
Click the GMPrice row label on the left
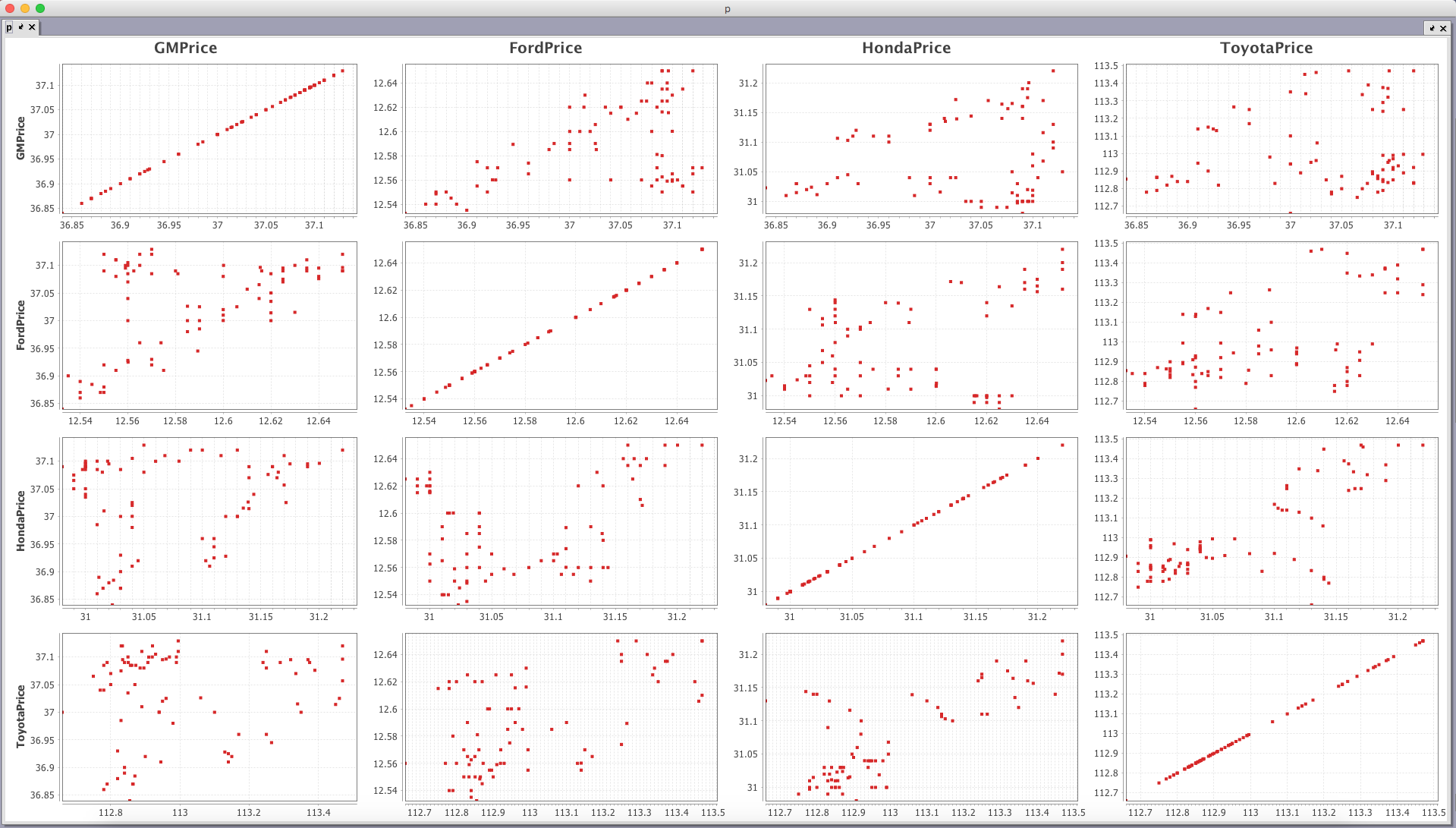point(20,138)
